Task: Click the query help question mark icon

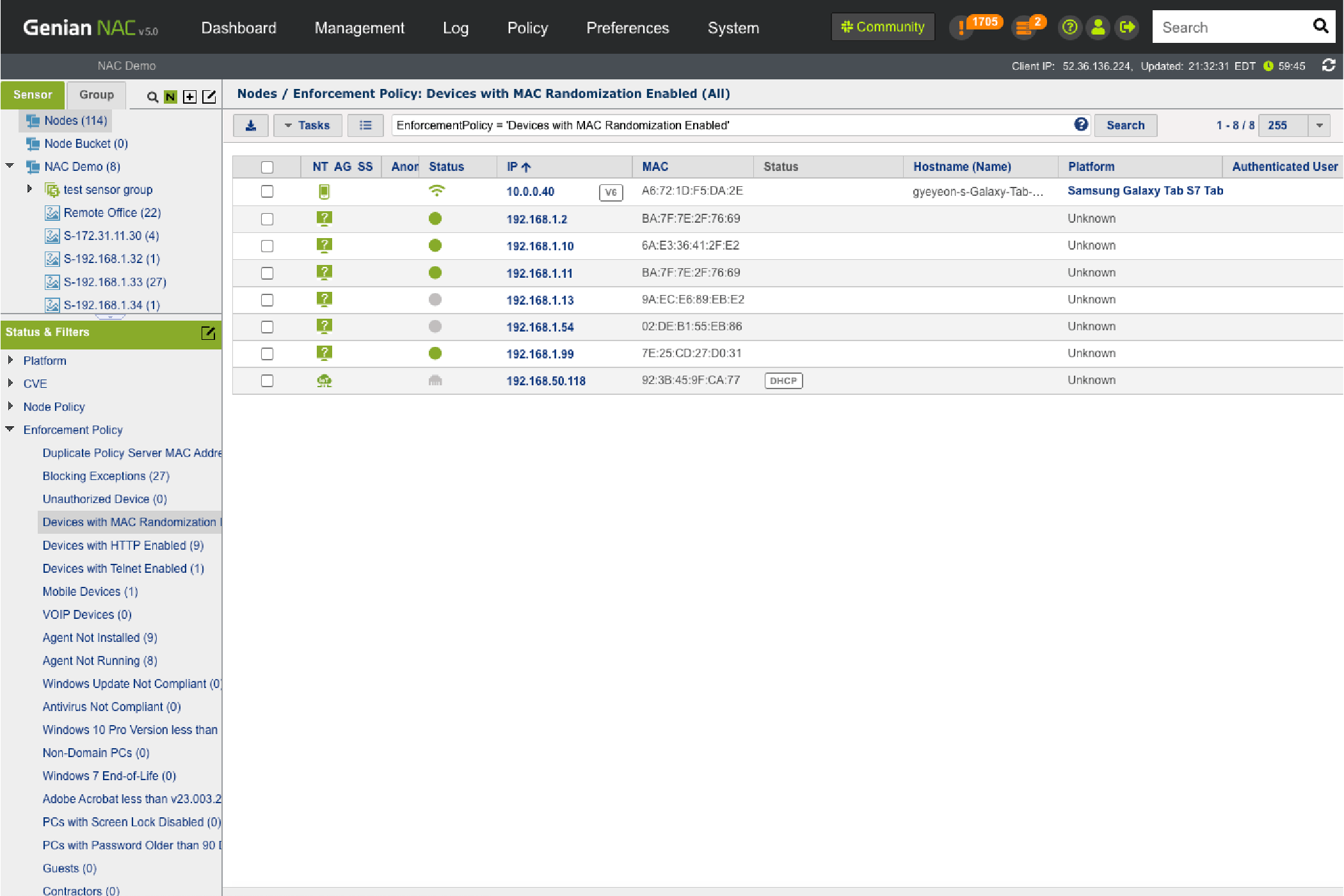Action: pos(1081,125)
